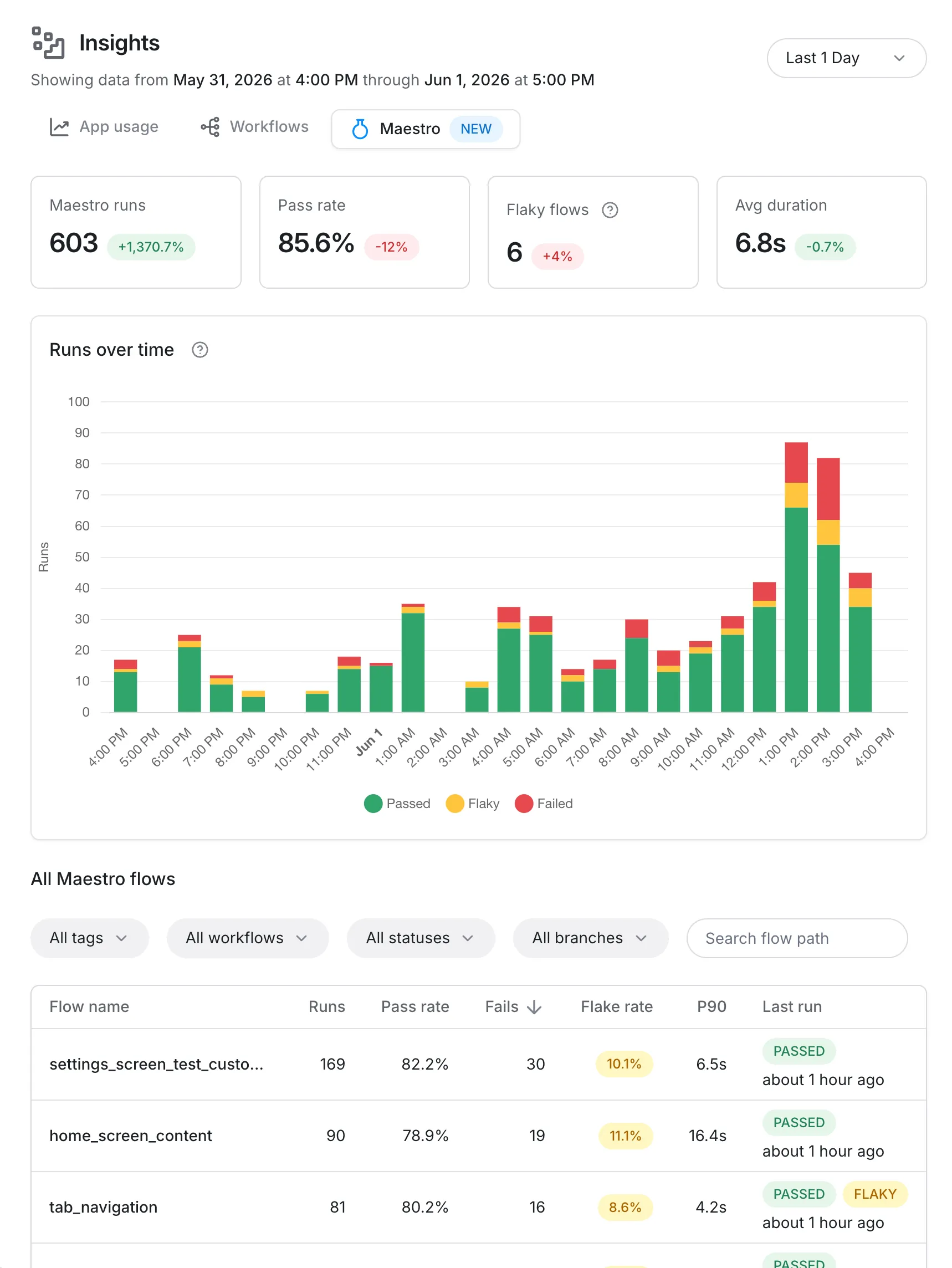Image resolution: width=952 pixels, height=1268 pixels.
Task: Open the All branches filter dropdown
Action: click(590, 938)
